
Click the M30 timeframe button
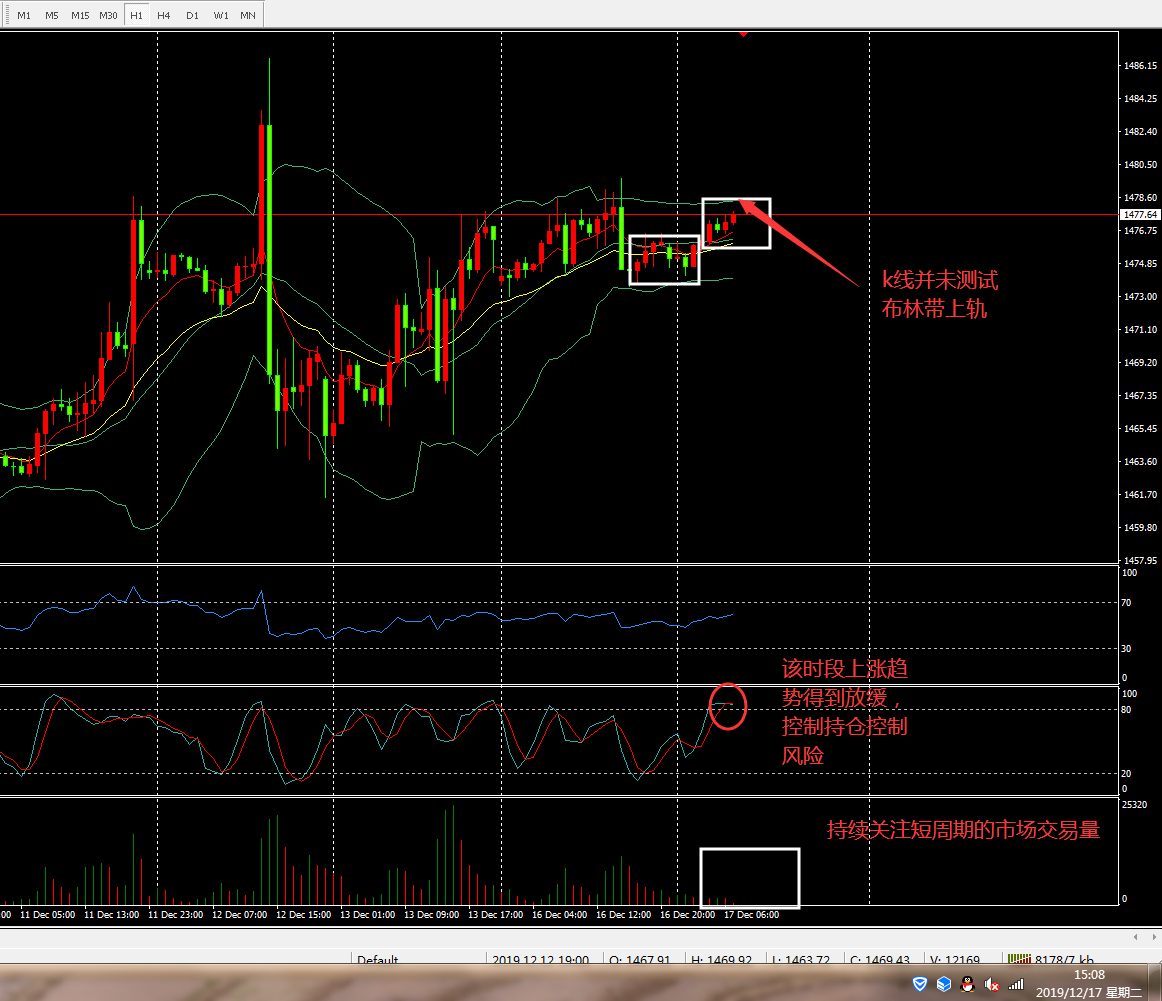pos(108,16)
